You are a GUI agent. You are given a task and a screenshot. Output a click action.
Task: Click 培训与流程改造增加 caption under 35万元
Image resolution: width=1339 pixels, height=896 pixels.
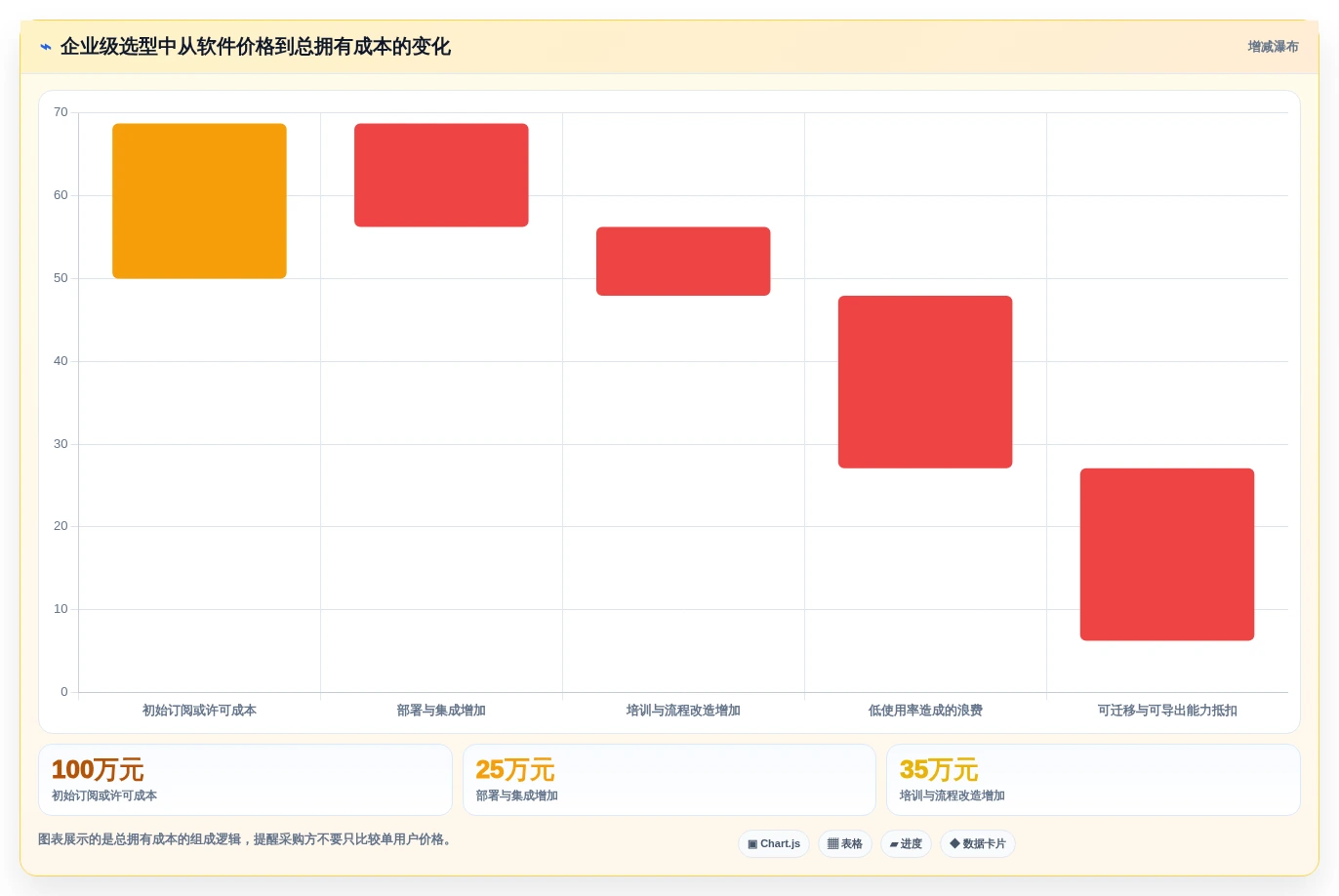[x=953, y=795]
